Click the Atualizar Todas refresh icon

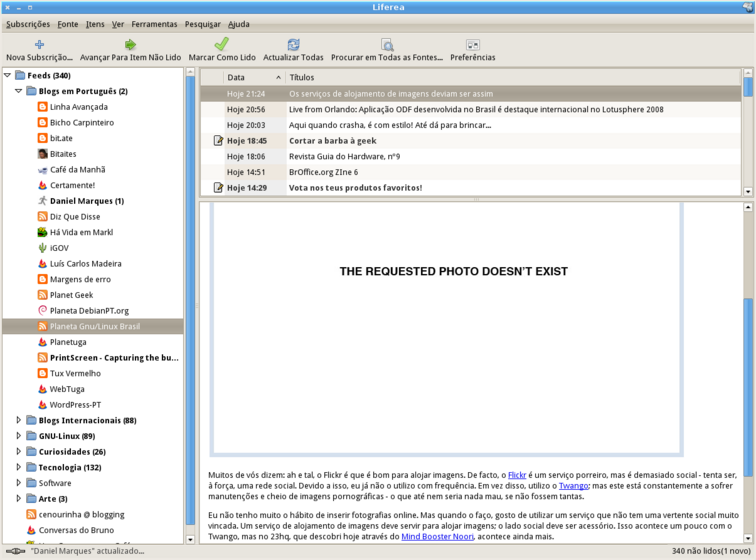pyautogui.click(x=293, y=44)
